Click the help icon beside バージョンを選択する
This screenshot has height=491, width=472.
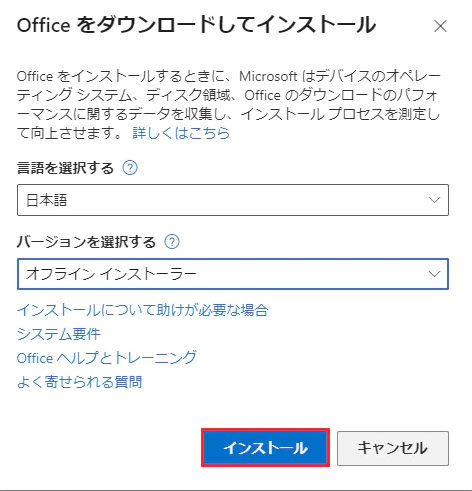coord(172,242)
